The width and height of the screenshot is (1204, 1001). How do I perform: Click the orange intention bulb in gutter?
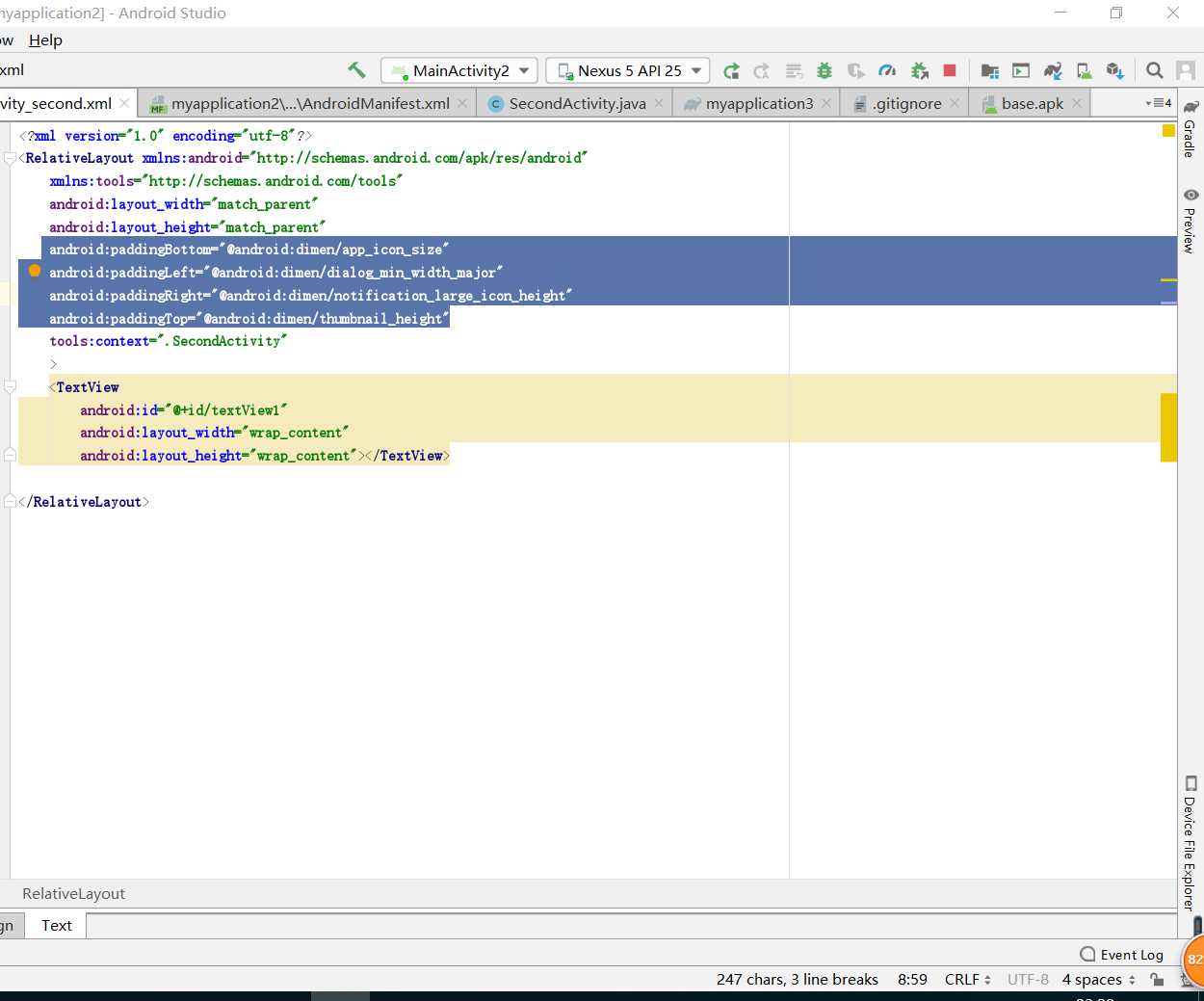(35, 271)
